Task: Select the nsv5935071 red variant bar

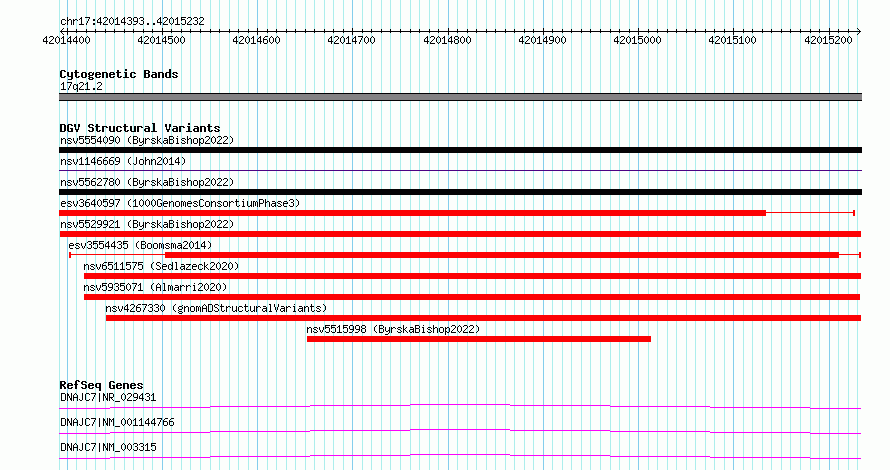Action: point(472,297)
